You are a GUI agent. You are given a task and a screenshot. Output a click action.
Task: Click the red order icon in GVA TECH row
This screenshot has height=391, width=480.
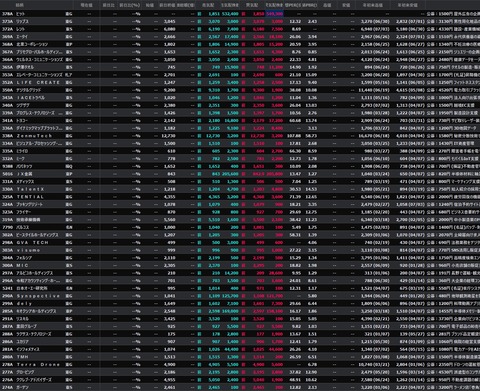(x=243, y=242)
